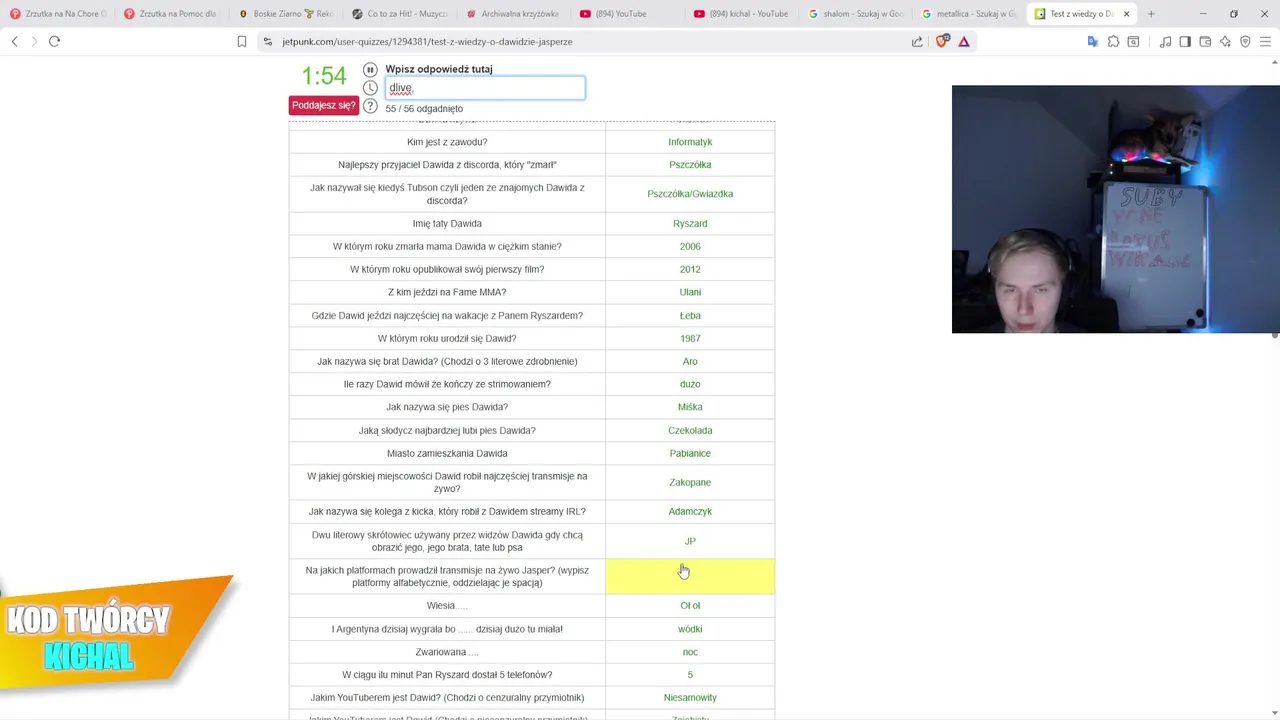
Task: Click the yellow highlighted empty answer cell
Action: click(690, 576)
